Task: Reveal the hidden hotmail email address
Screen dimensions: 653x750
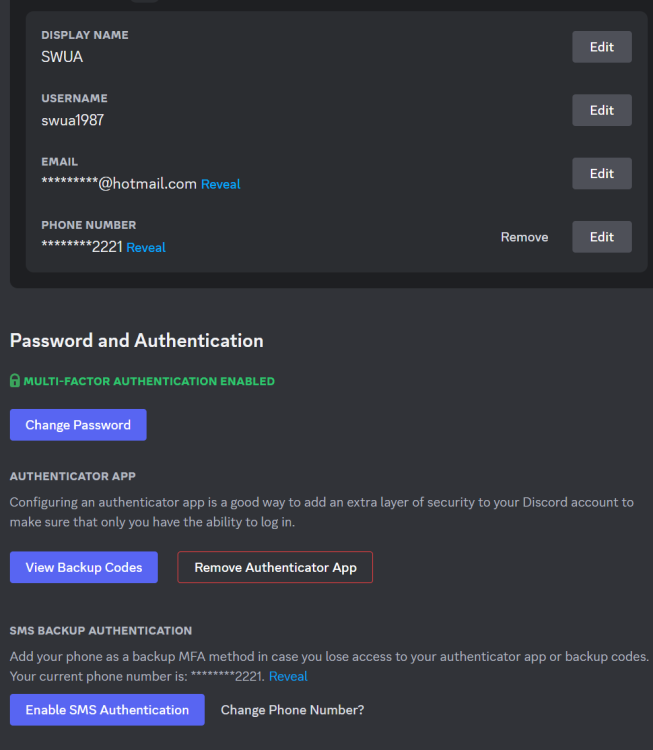Action: (220, 184)
